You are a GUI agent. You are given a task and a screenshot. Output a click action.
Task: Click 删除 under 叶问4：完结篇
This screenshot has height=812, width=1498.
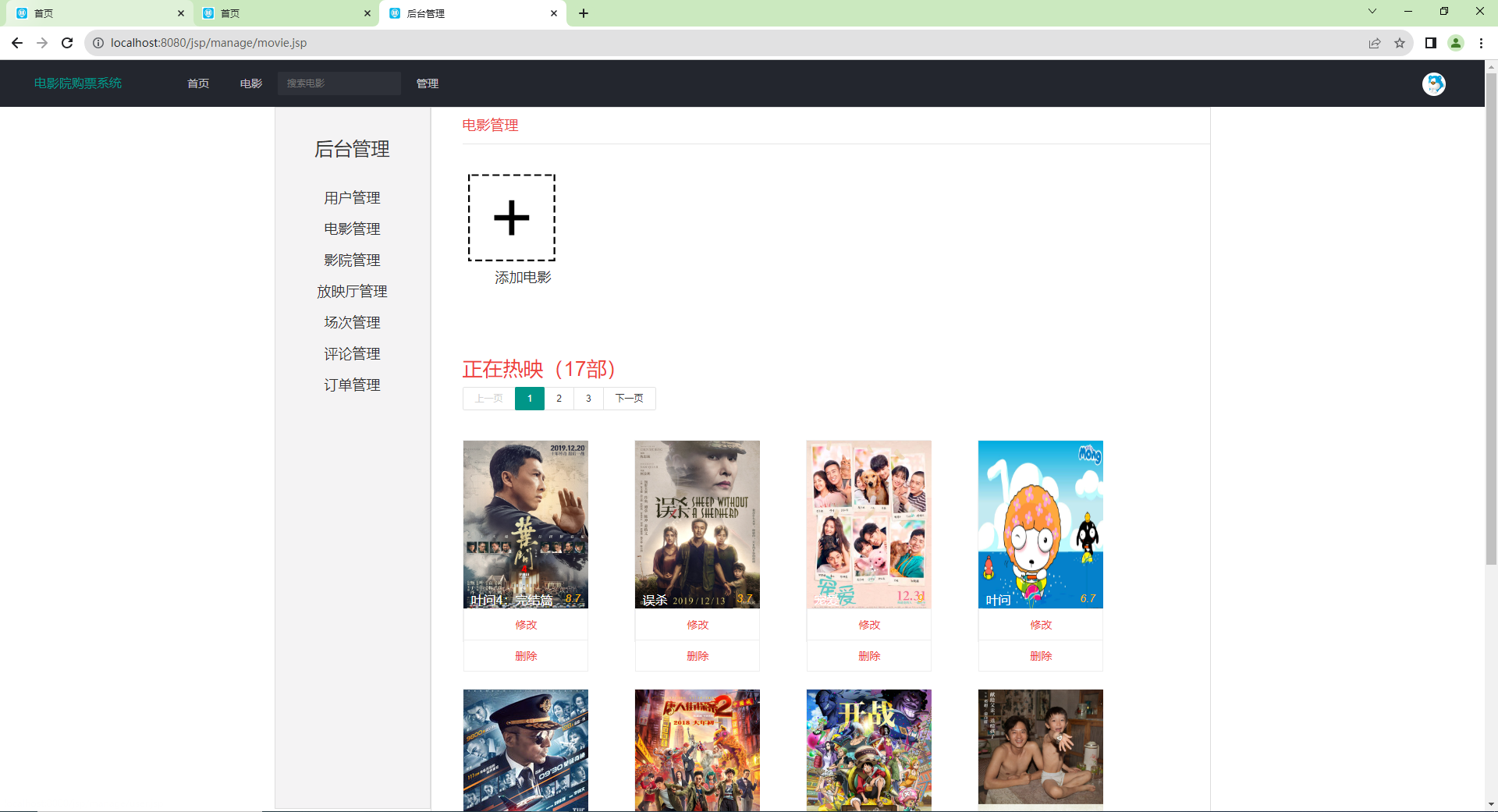[526, 656]
